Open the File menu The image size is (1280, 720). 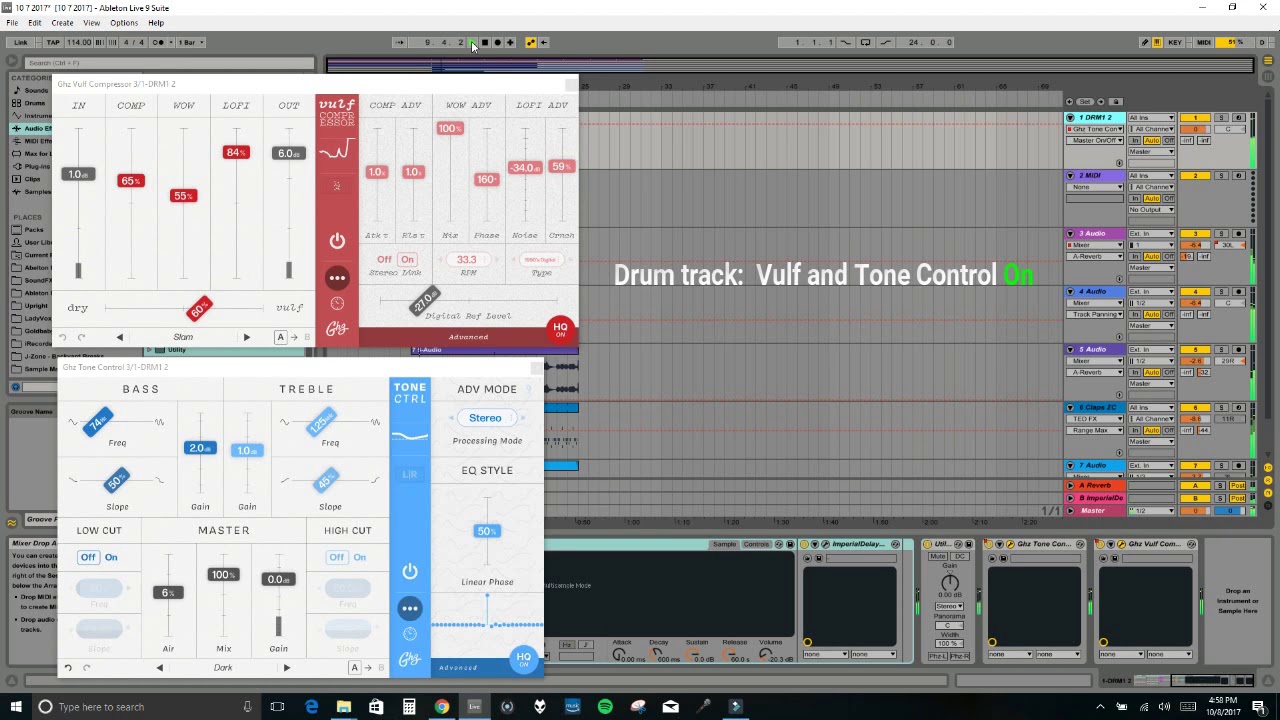pos(12,23)
